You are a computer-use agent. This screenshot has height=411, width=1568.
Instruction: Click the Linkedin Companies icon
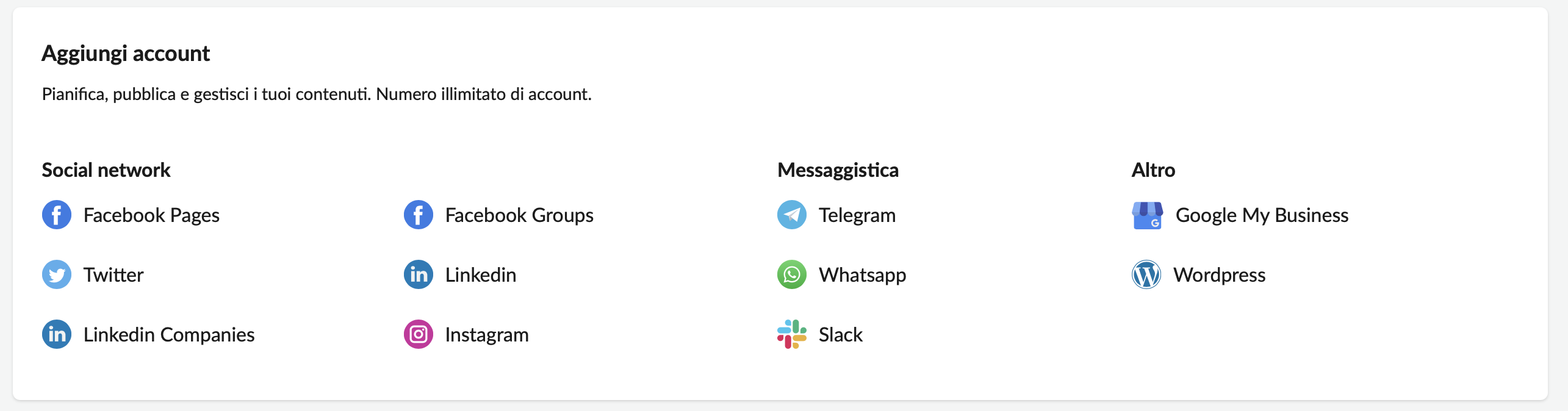tap(57, 334)
